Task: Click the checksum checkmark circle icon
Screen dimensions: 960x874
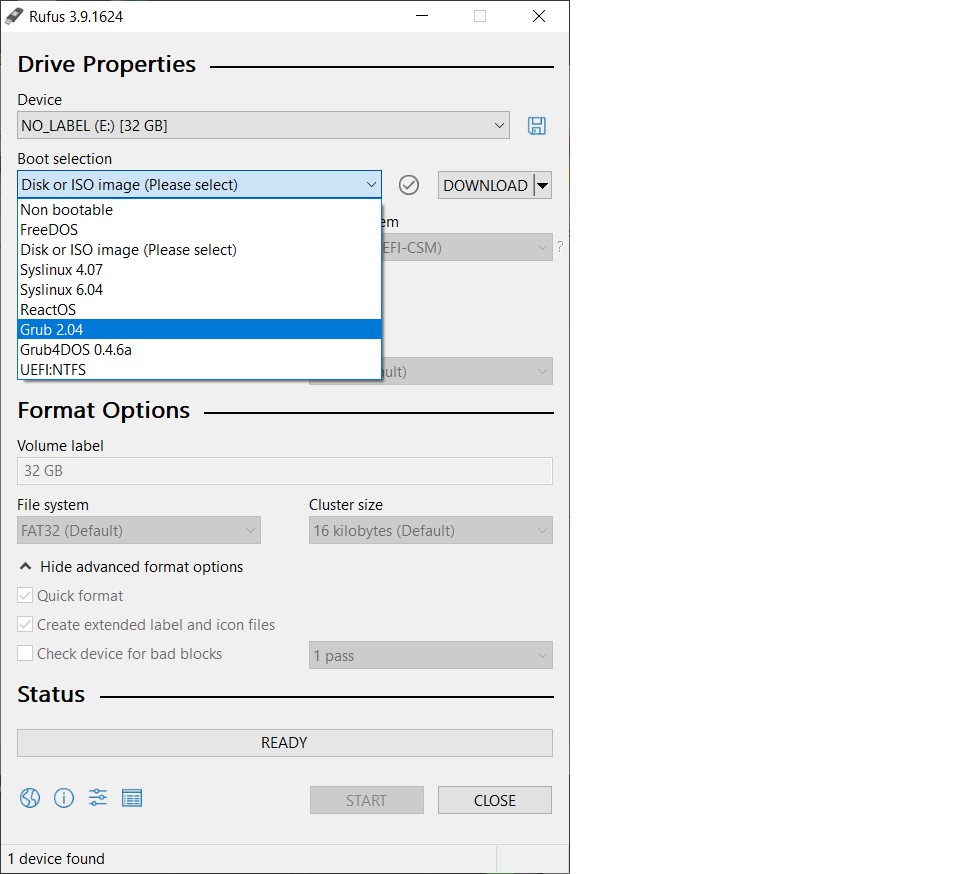Action: [x=408, y=185]
